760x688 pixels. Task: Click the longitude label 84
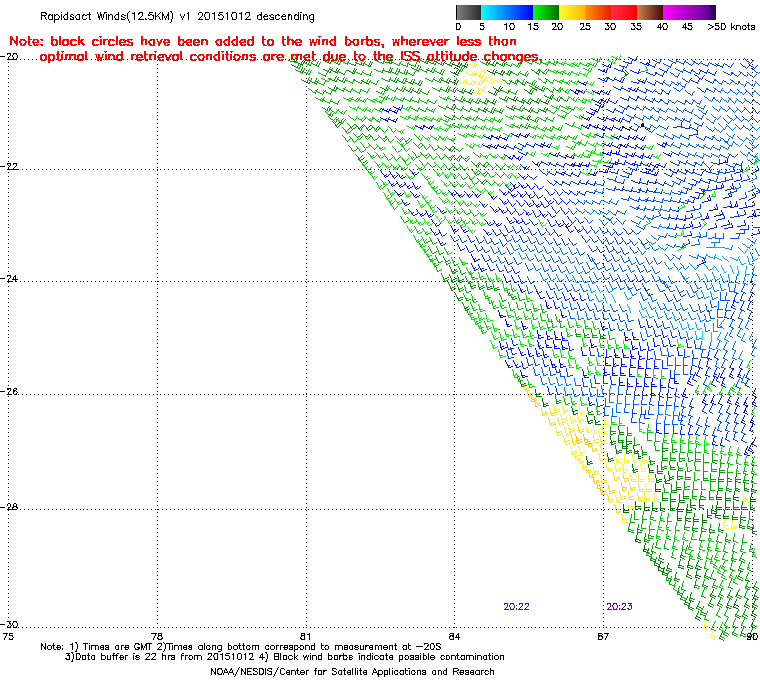pyautogui.click(x=454, y=636)
